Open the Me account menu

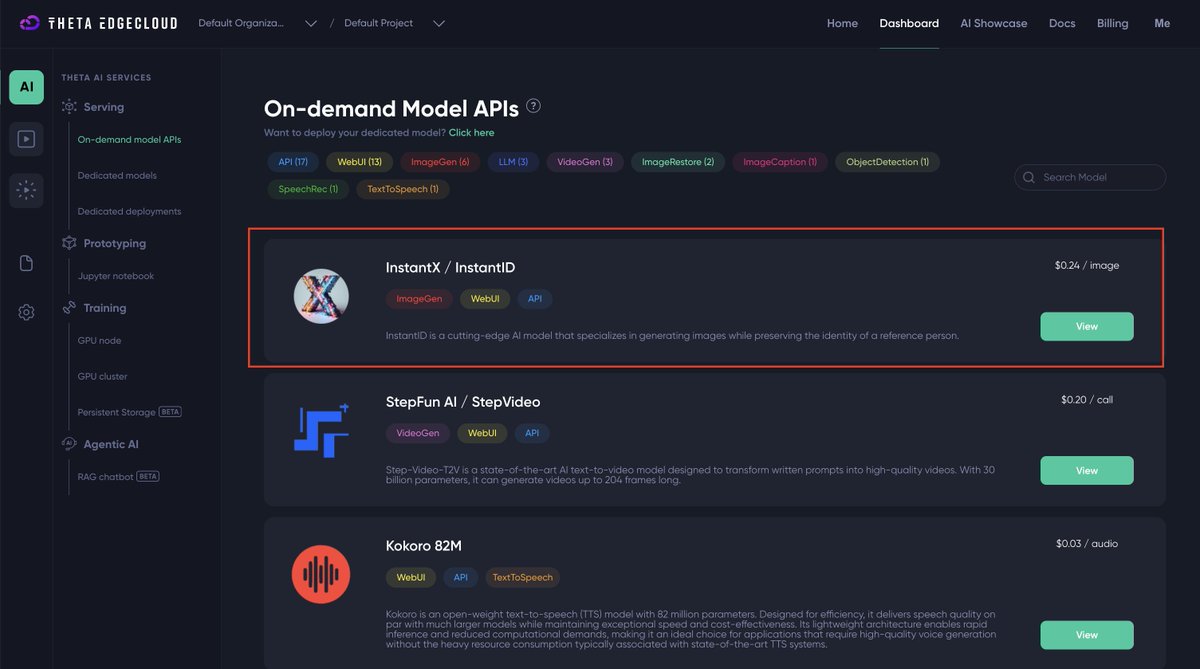tap(1162, 23)
